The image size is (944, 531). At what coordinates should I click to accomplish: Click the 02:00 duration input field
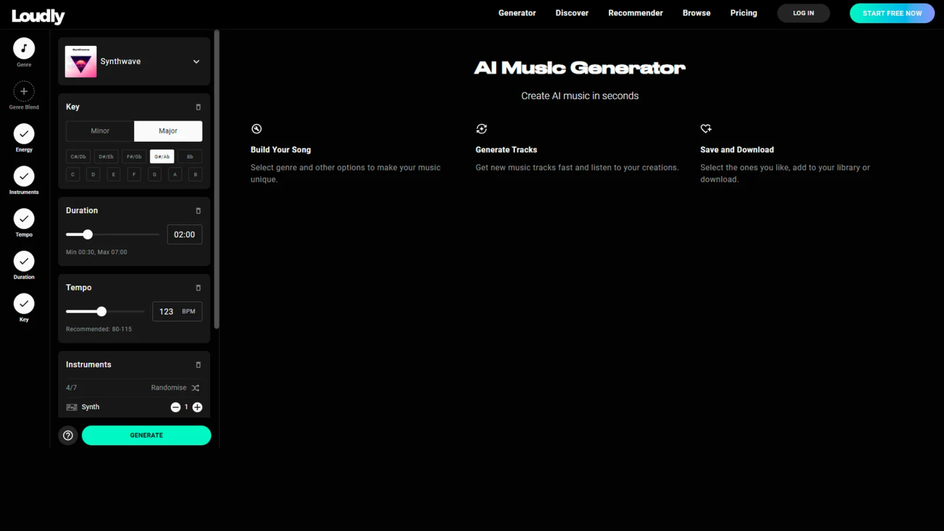click(184, 235)
